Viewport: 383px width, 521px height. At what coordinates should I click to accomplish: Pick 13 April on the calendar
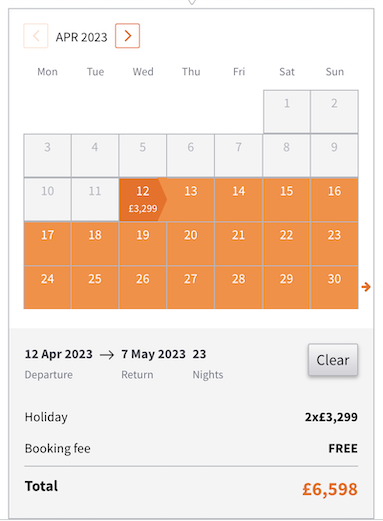tap(191, 199)
